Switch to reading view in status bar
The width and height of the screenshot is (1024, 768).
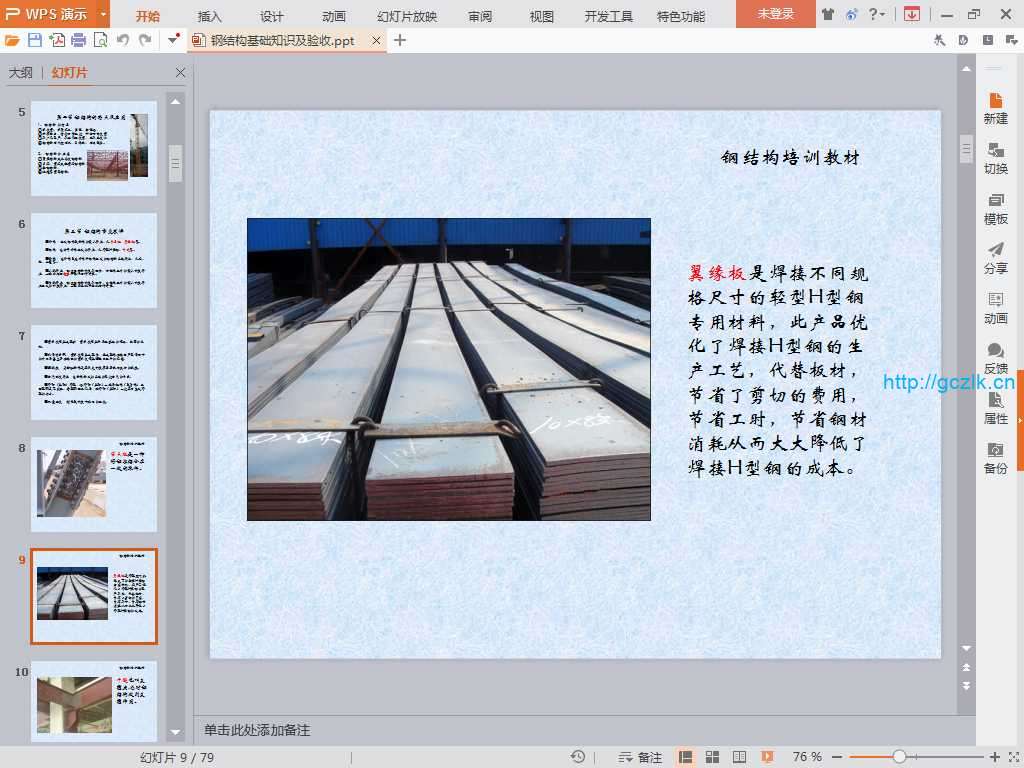tap(739, 757)
